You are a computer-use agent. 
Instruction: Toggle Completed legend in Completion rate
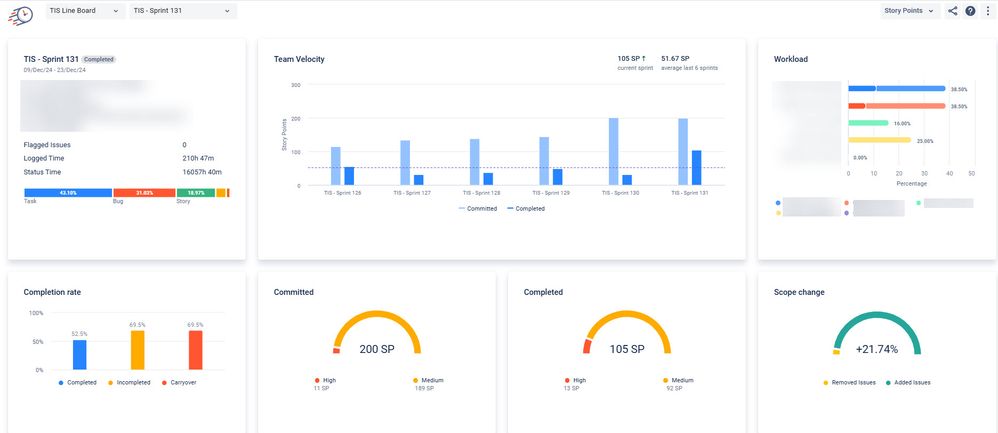[x=78, y=383]
